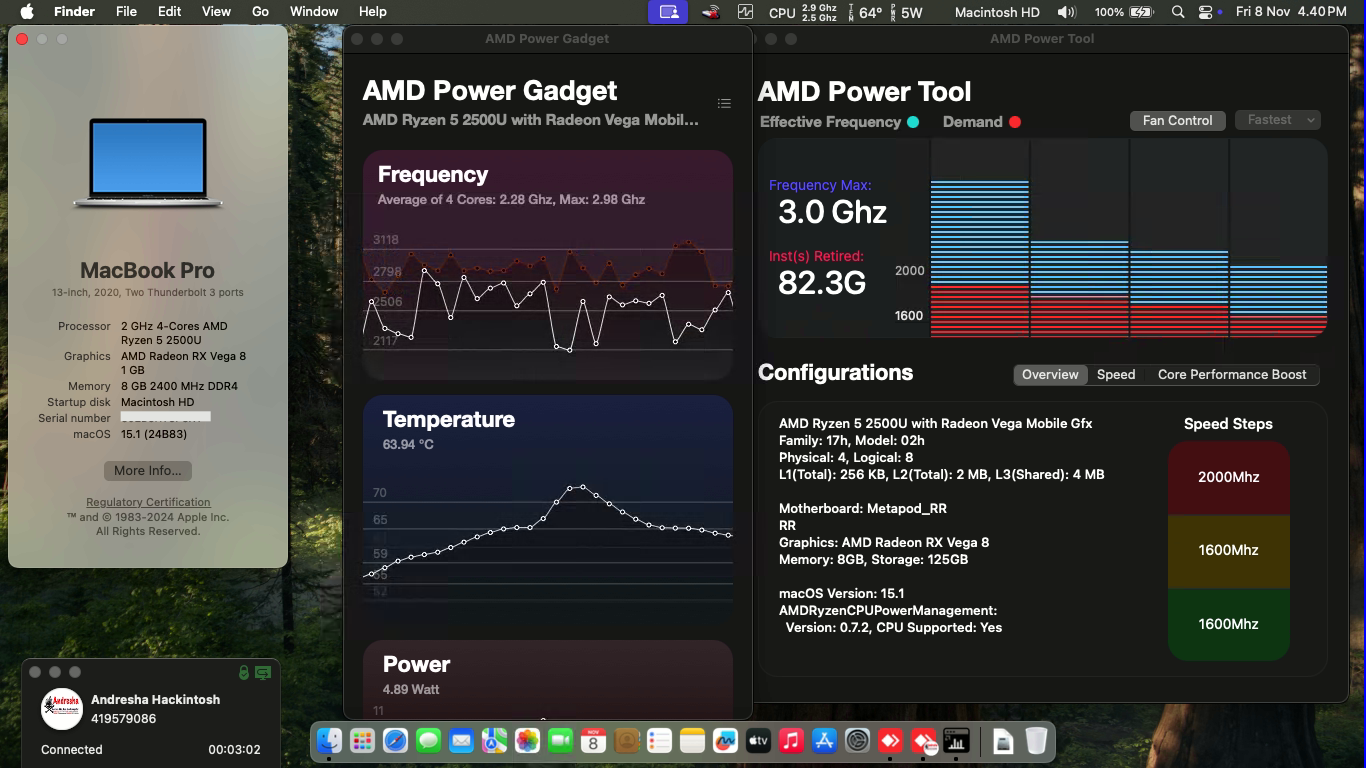Open the Regulatory Certification link
The image size is (1366, 768).
coord(148,502)
